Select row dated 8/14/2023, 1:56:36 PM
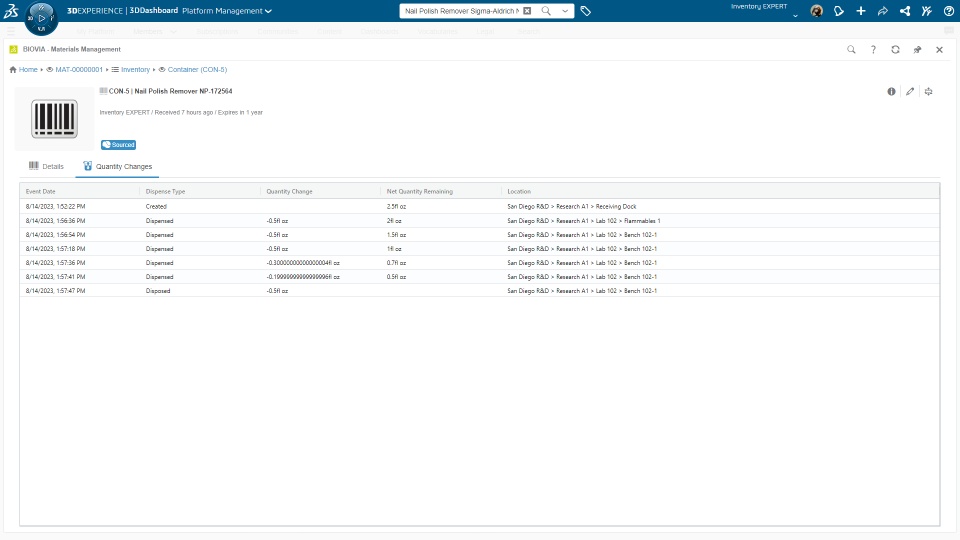 click(x=479, y=220)
